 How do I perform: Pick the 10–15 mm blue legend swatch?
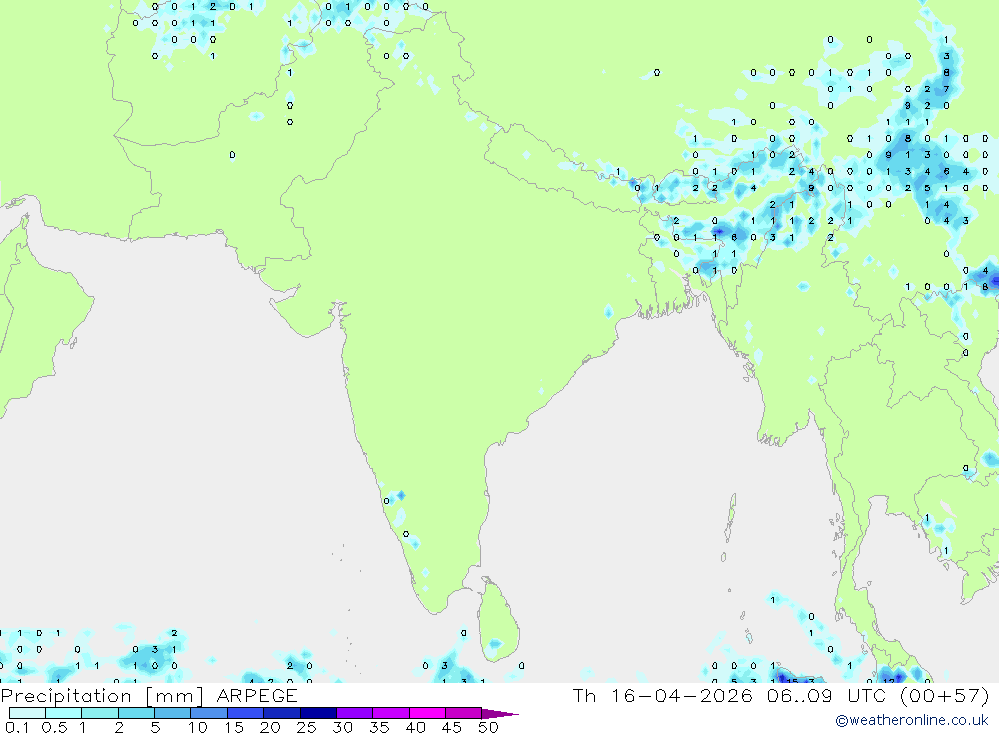(x=209, y=713)
